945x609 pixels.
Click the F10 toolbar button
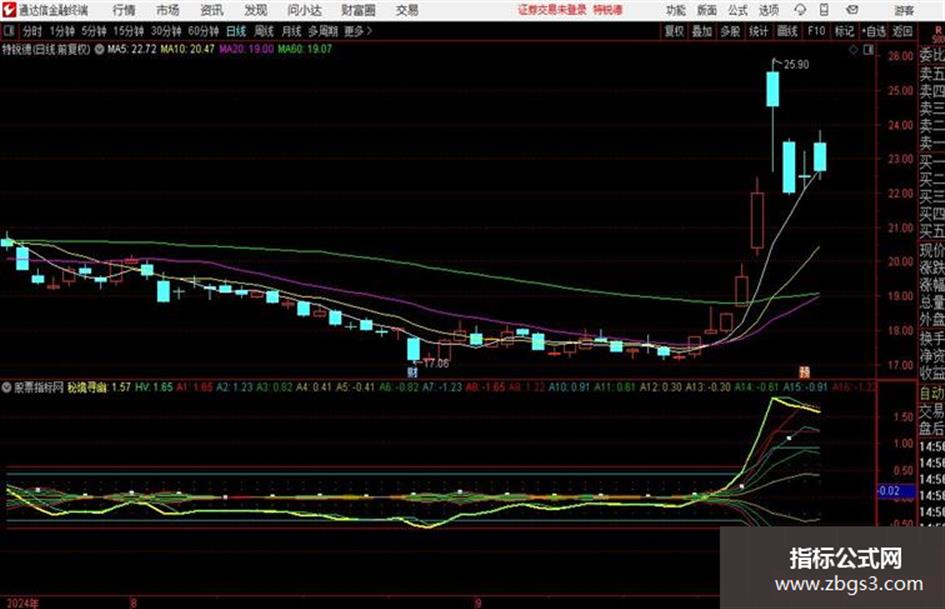click(816, 31)
